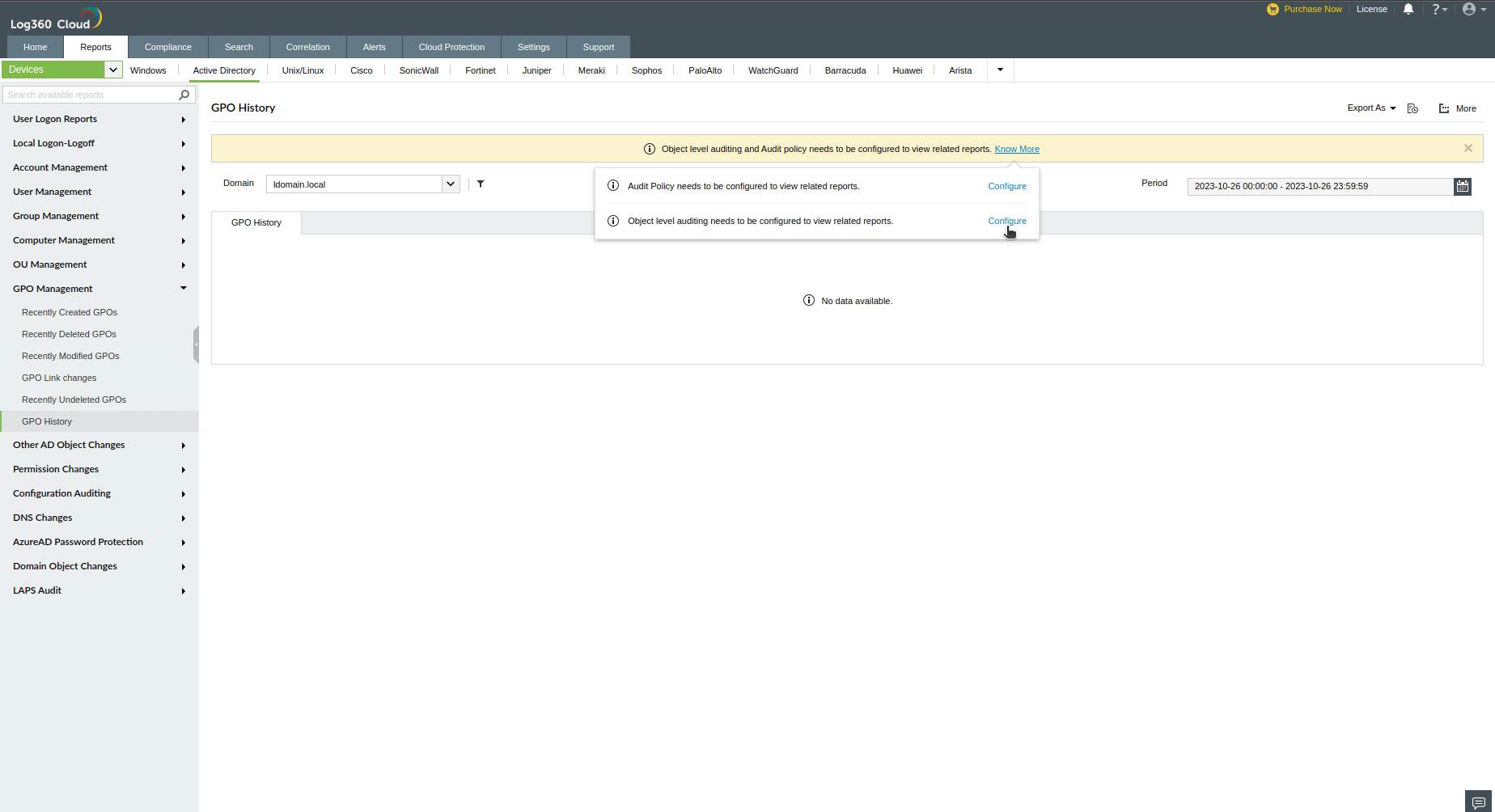Open the Compliance tab
1495x812 pixels.
[168, 47]
